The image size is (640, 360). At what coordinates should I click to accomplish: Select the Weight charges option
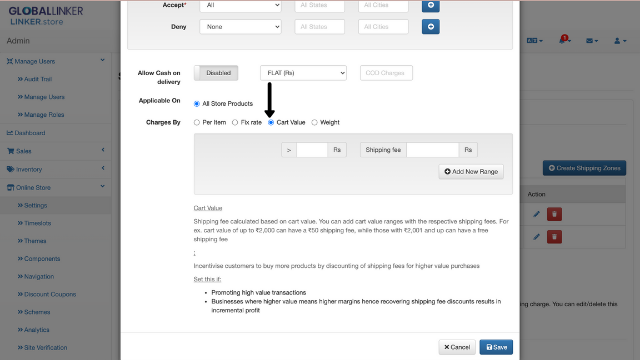click(x=314, y=122)
